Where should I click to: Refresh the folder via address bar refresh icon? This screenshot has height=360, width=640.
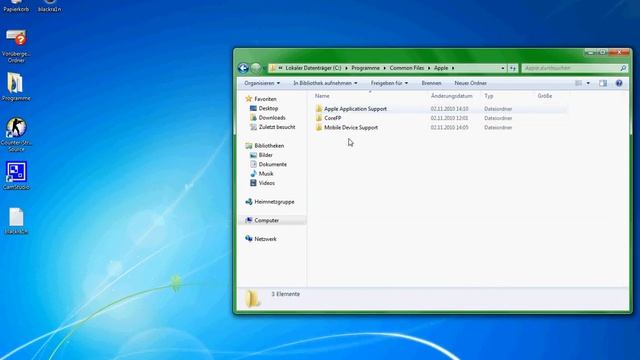pyautogui.click(x=513, y=68)
